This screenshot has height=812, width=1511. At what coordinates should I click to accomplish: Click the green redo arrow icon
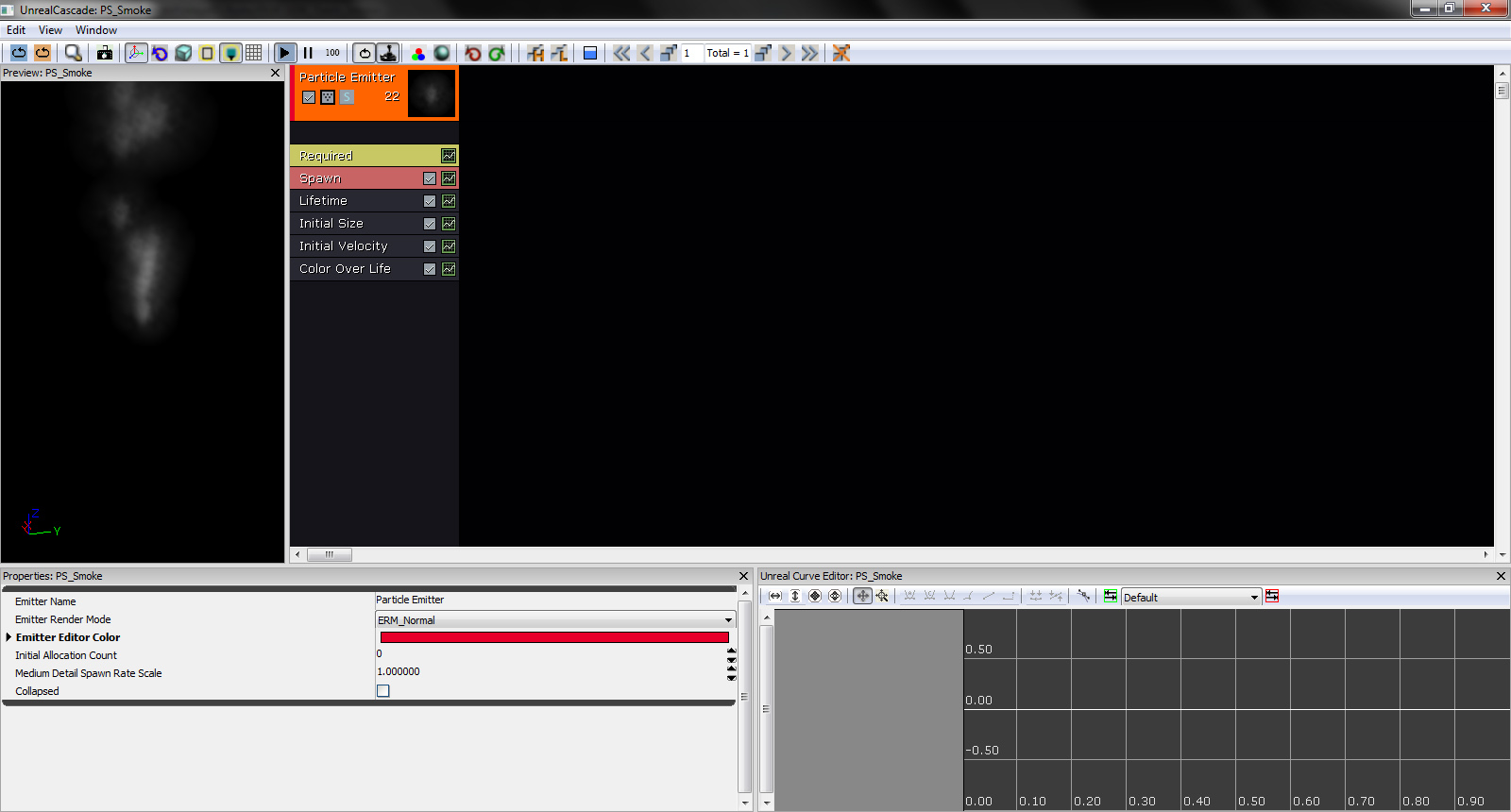pyautogui.click(x=497, y=53)
